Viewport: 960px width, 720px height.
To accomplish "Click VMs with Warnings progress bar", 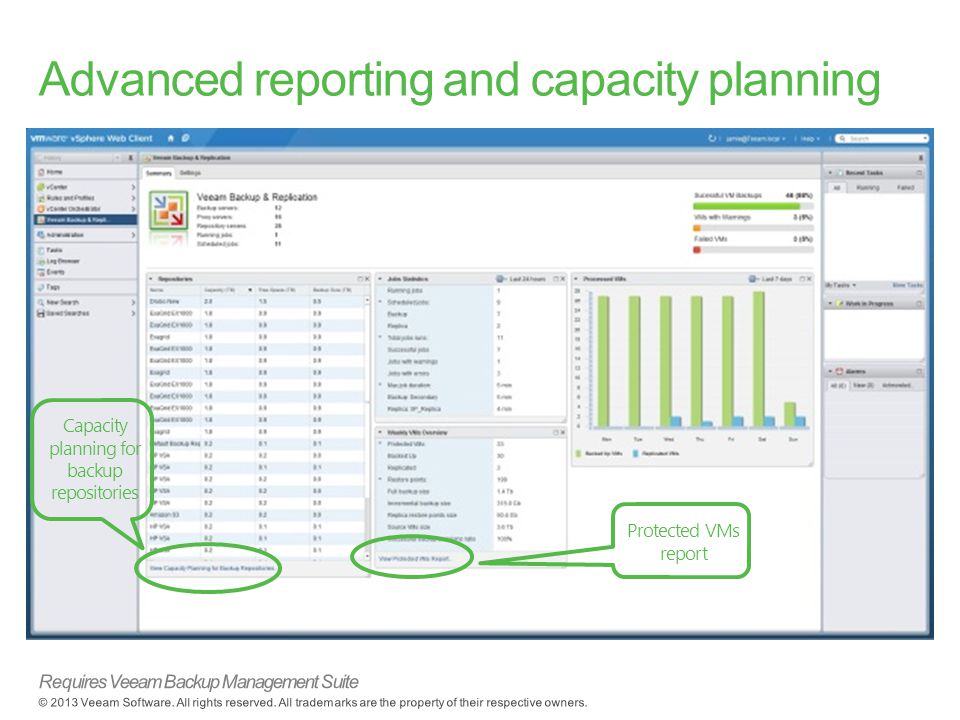I will tap(752, 228).
